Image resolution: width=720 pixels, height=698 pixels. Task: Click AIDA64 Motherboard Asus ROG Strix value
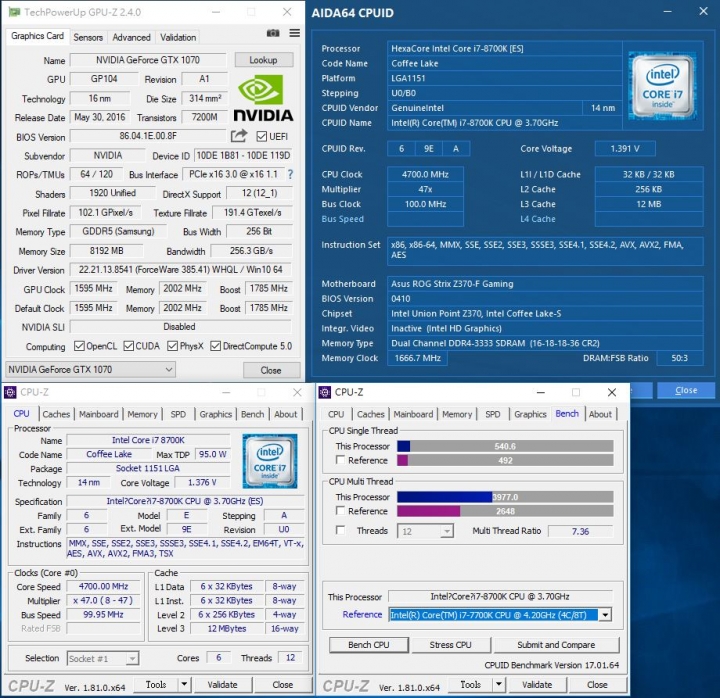(x=545, y=284)
